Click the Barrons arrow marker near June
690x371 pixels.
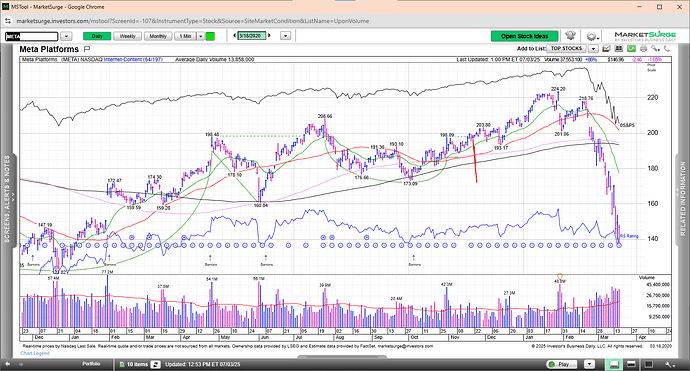(x=266, y=257)
